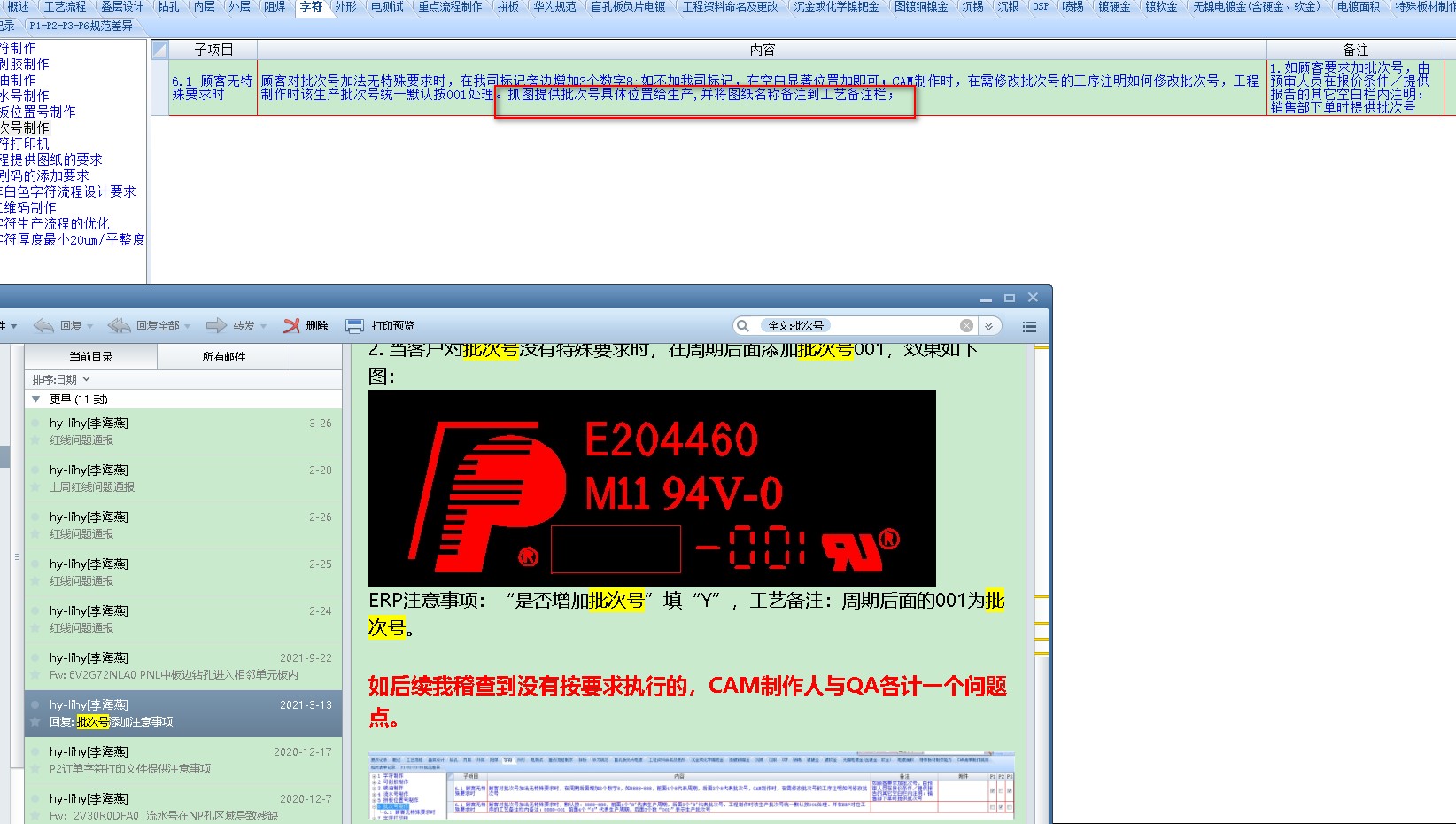
Task: Switch to 所有邮件 mail tab
Action: click(x=224, y=356)
